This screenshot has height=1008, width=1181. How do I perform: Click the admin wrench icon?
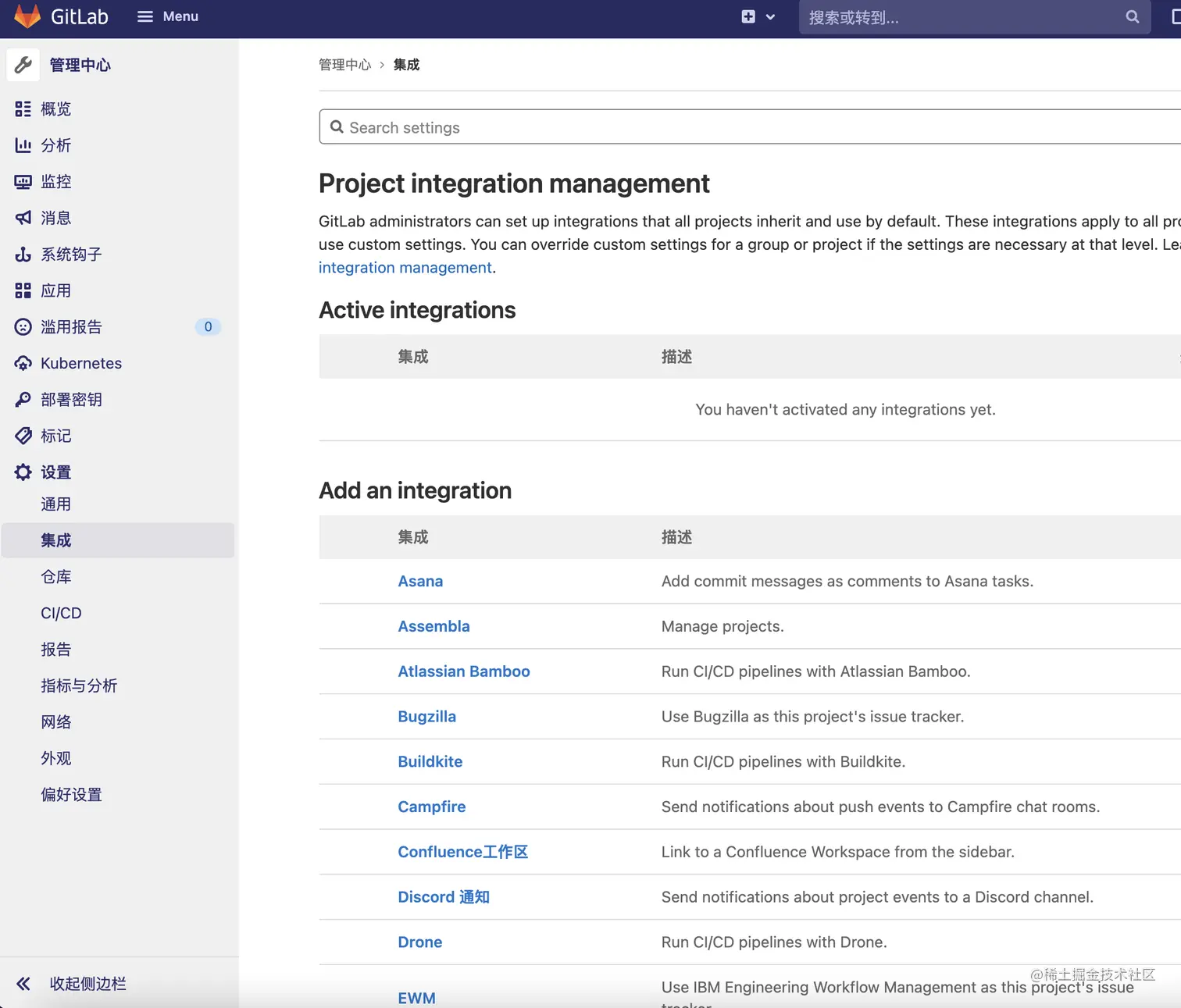23,65
